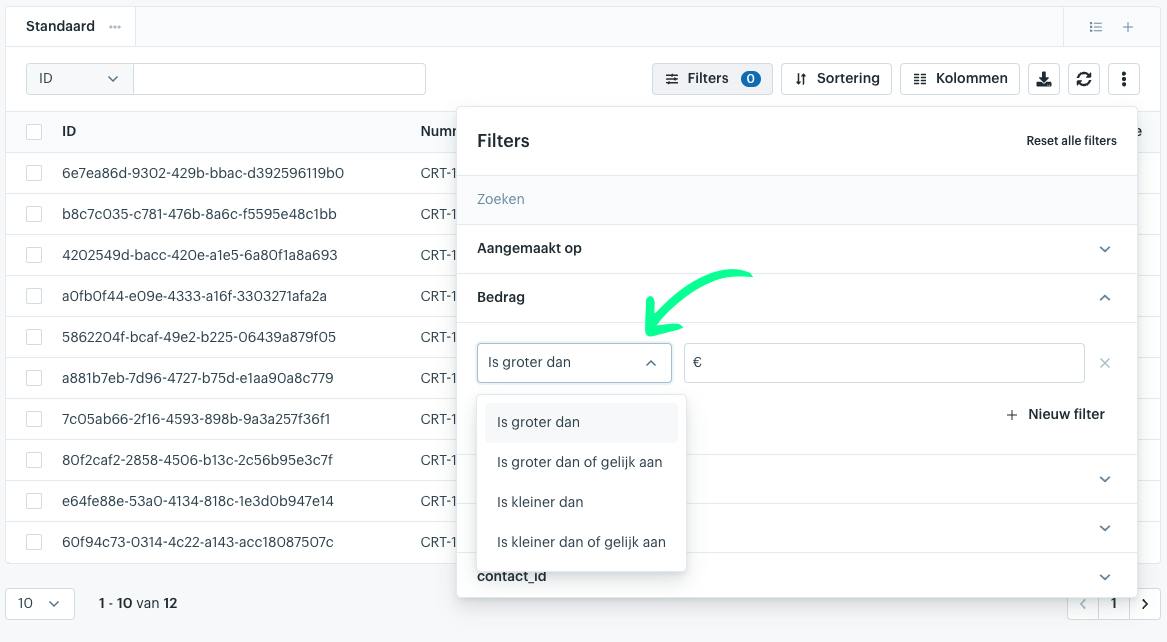Add a Nieuw filter

[x=1055, y=414]
